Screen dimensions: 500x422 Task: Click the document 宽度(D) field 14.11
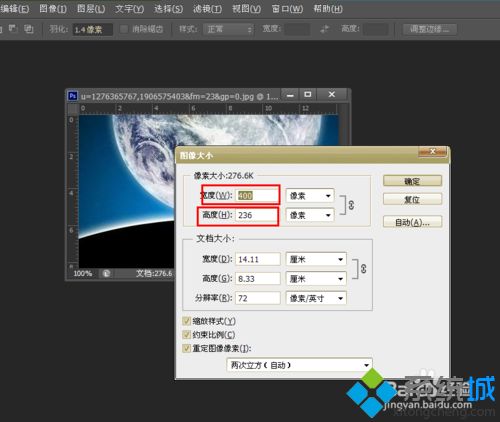click(258, 259)
